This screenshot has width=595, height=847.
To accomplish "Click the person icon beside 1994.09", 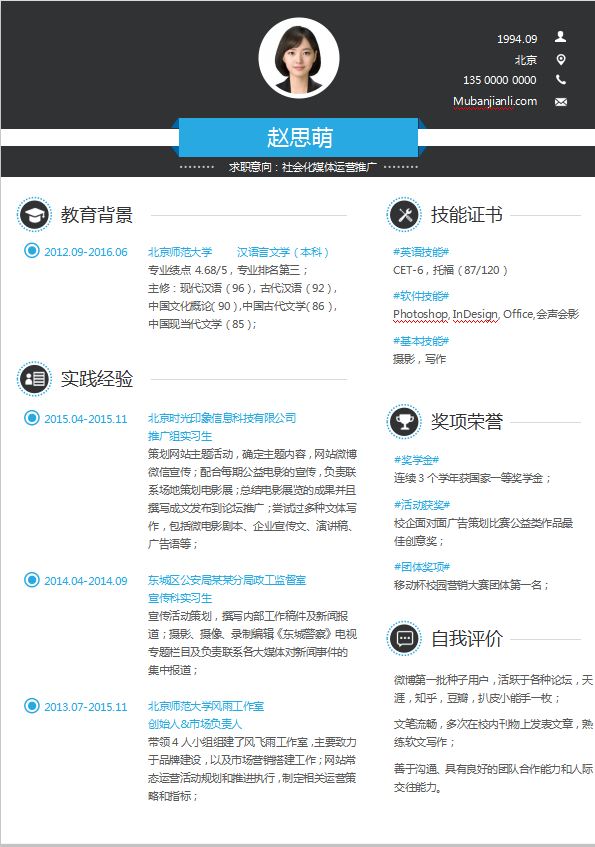I will click(560, 37).
